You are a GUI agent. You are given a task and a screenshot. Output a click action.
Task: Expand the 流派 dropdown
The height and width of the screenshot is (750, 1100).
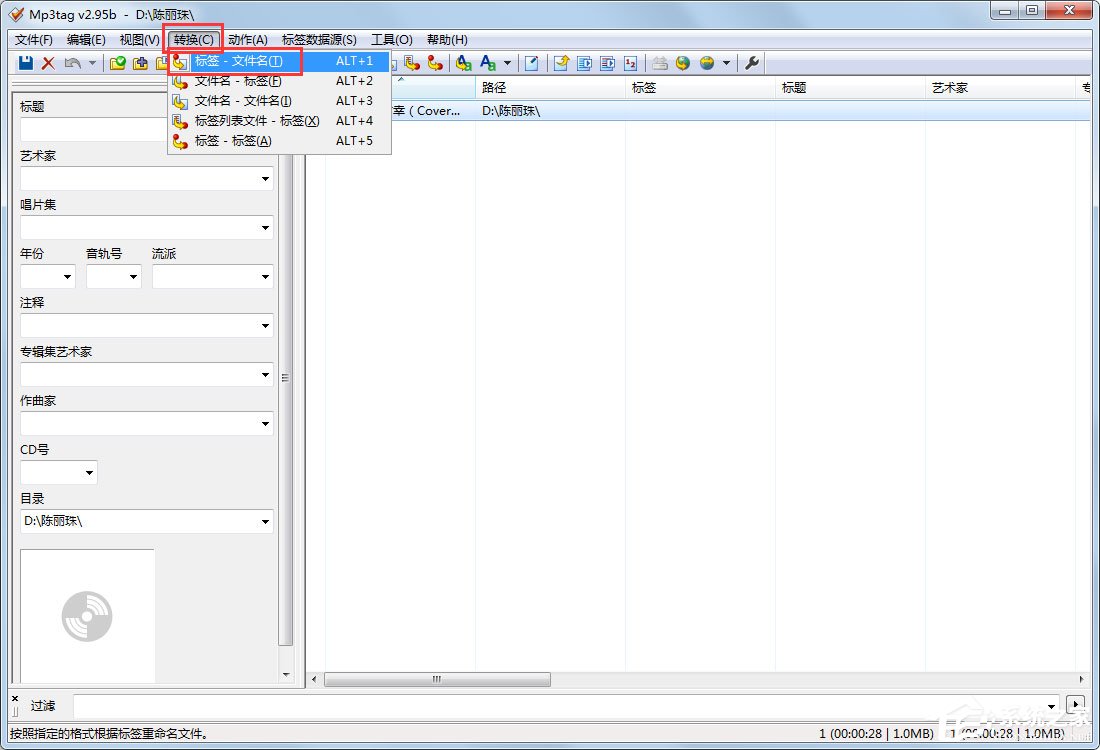[265, 277]
